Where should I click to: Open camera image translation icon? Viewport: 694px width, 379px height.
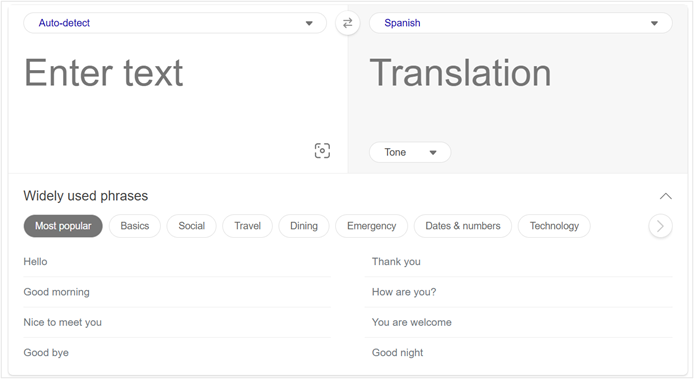(x=322, y=151)
